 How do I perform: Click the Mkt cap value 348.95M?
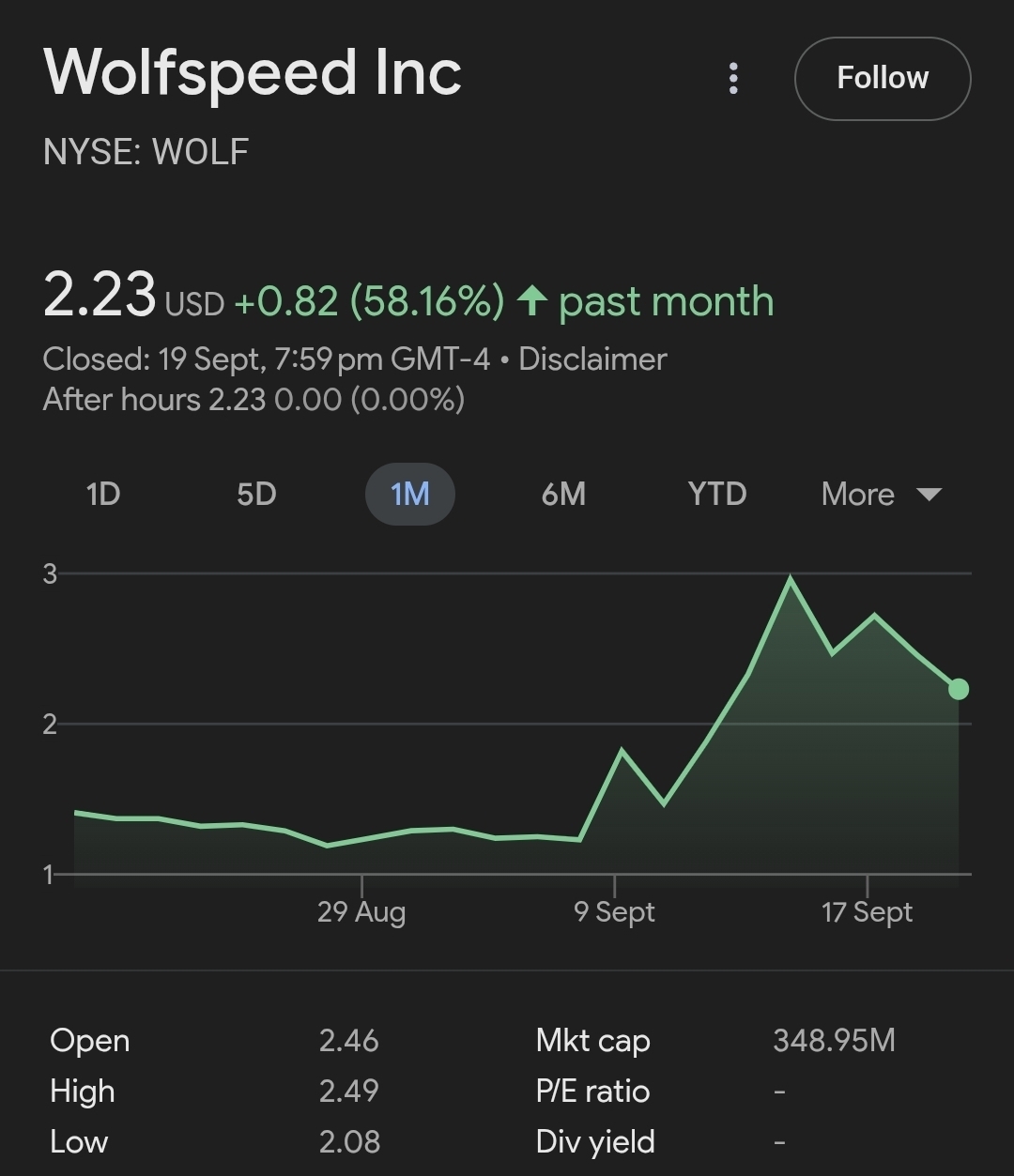[x=834, y=1040]
